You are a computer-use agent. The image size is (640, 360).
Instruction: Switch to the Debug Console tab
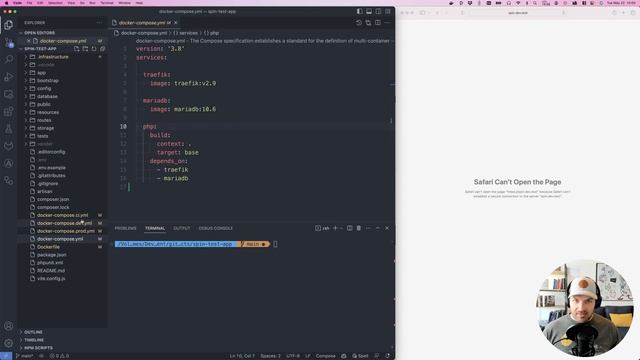[216, 228]
